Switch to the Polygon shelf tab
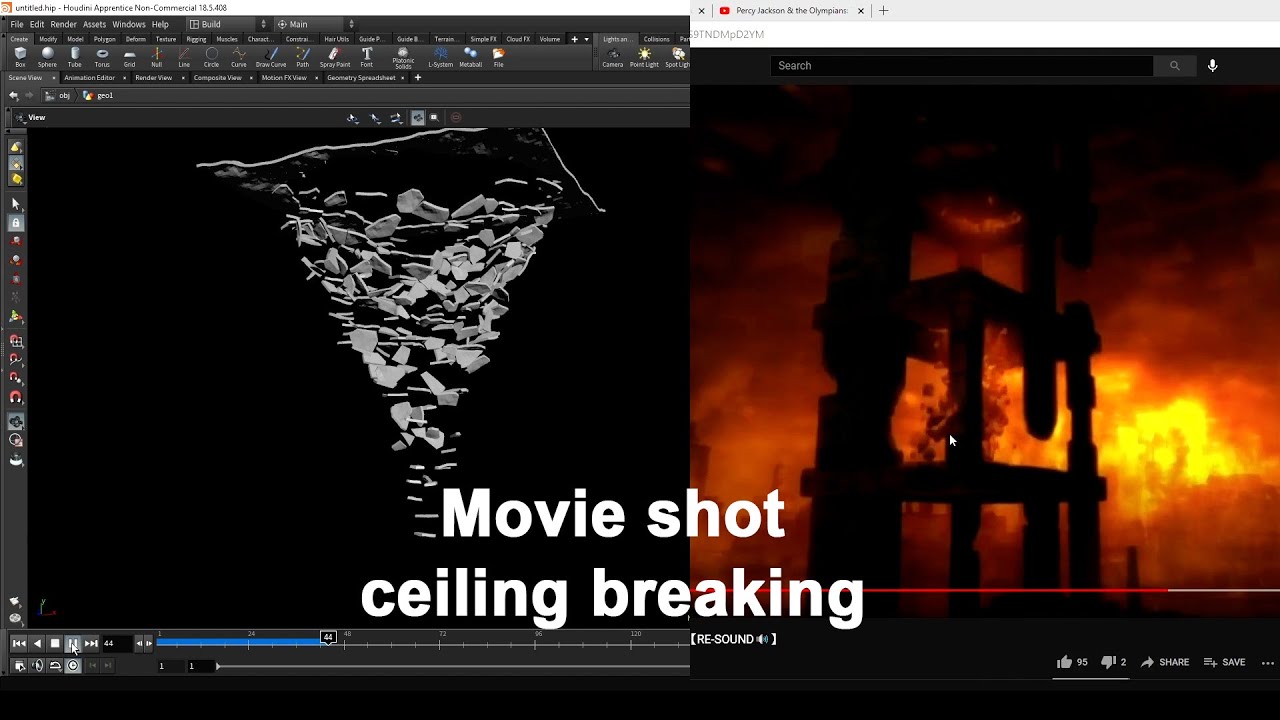Screen dimensions: 1280x720 click(104, 39)
